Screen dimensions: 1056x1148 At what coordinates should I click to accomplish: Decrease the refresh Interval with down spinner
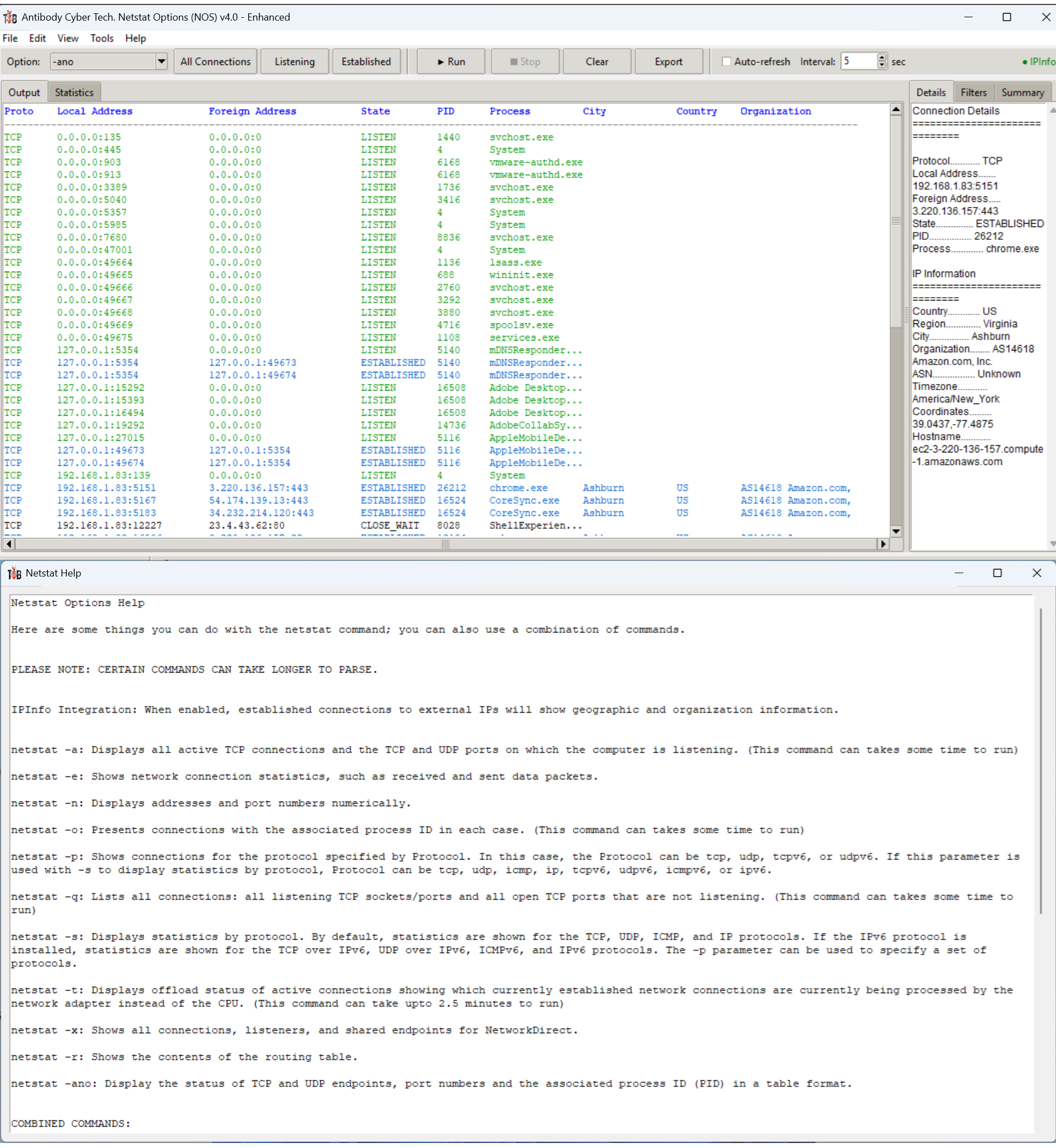point(882,65)
